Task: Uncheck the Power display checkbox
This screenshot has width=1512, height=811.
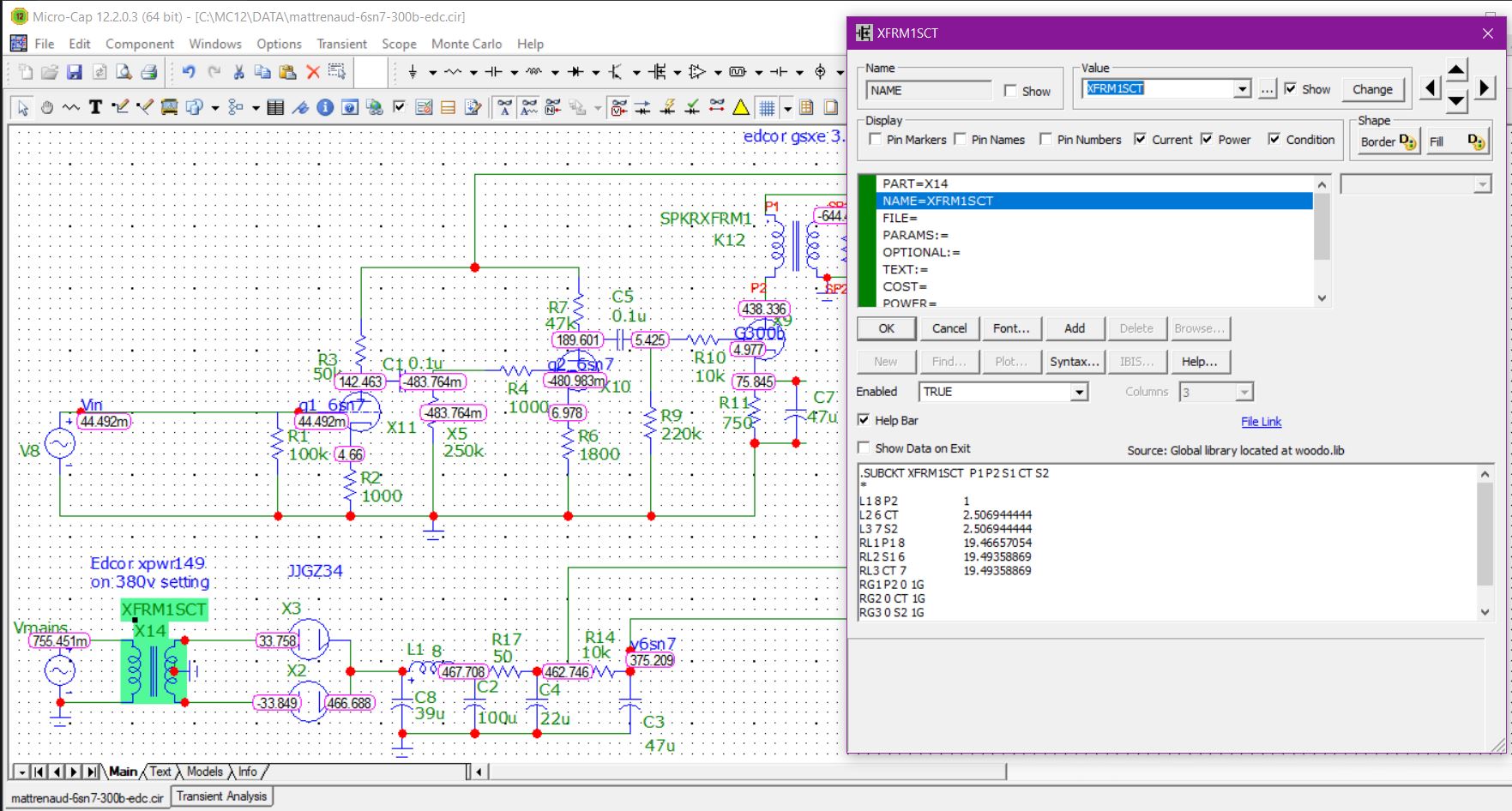Action: (x=1207, y=139)
